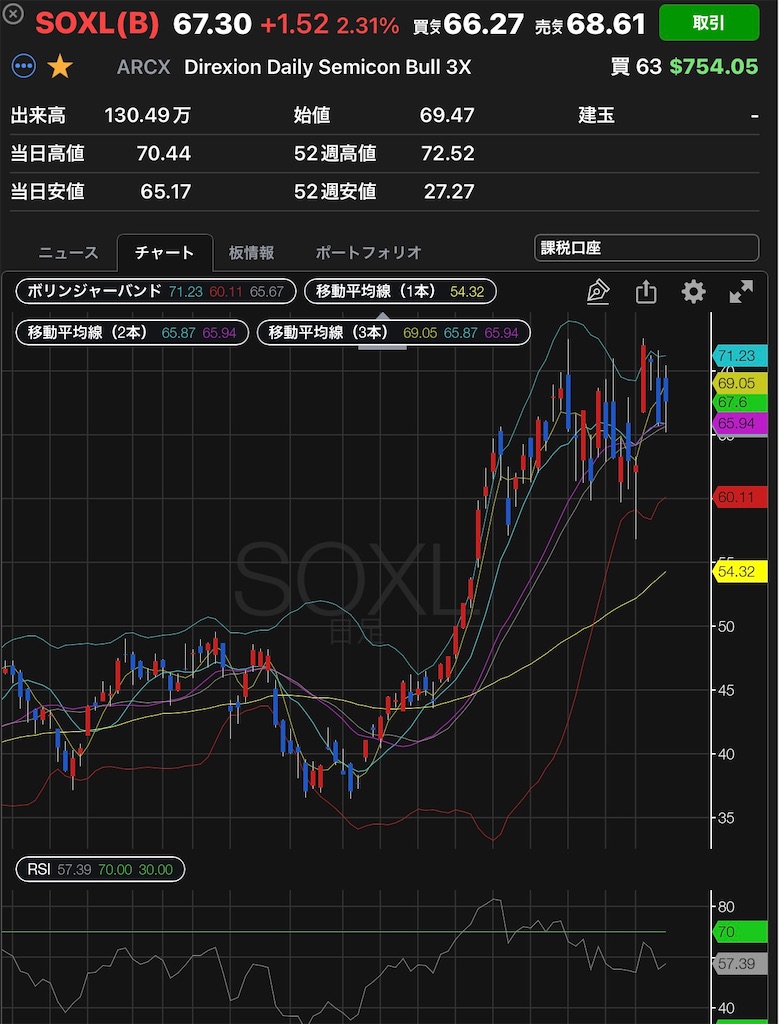Close the SOXL detail panel
This screenshot has height=1024, width=779.
pos(15,12)
